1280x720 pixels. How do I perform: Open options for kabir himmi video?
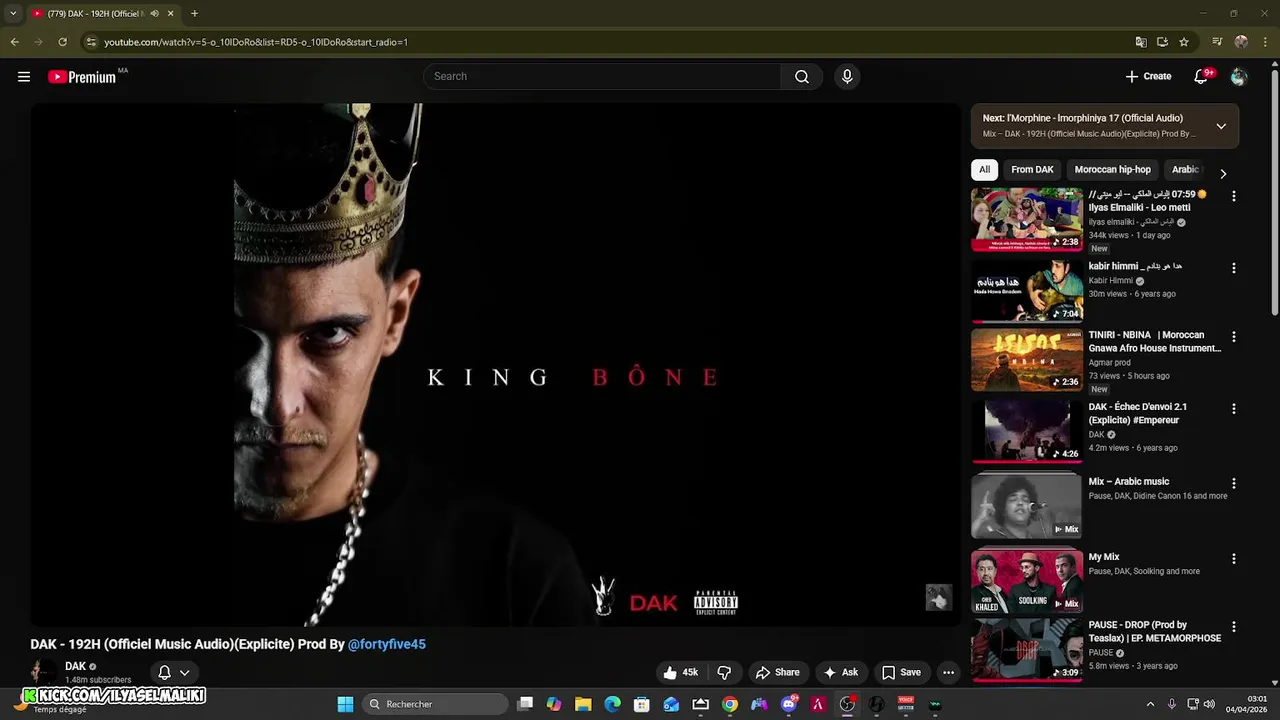[x=1233, y=269]
